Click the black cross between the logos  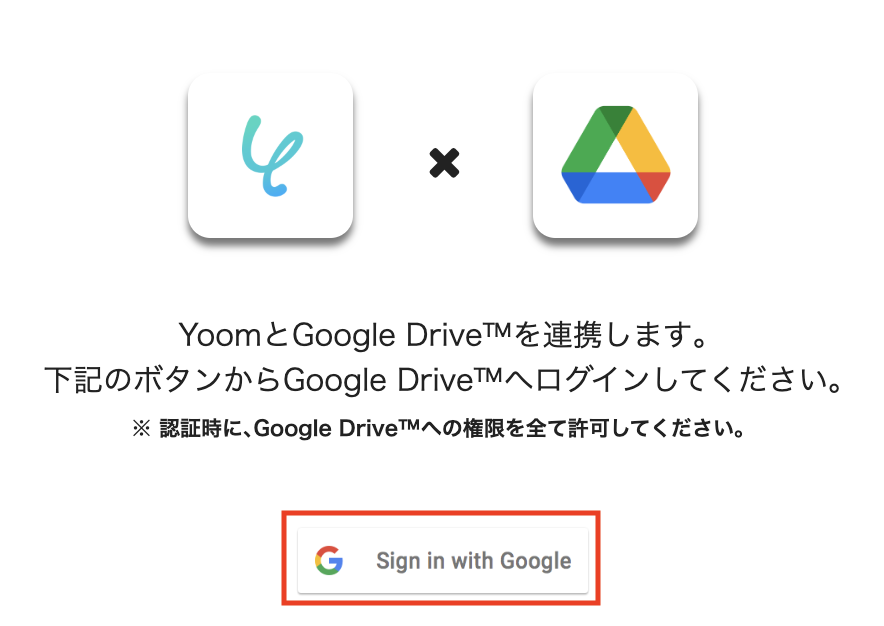pos(444,163)
